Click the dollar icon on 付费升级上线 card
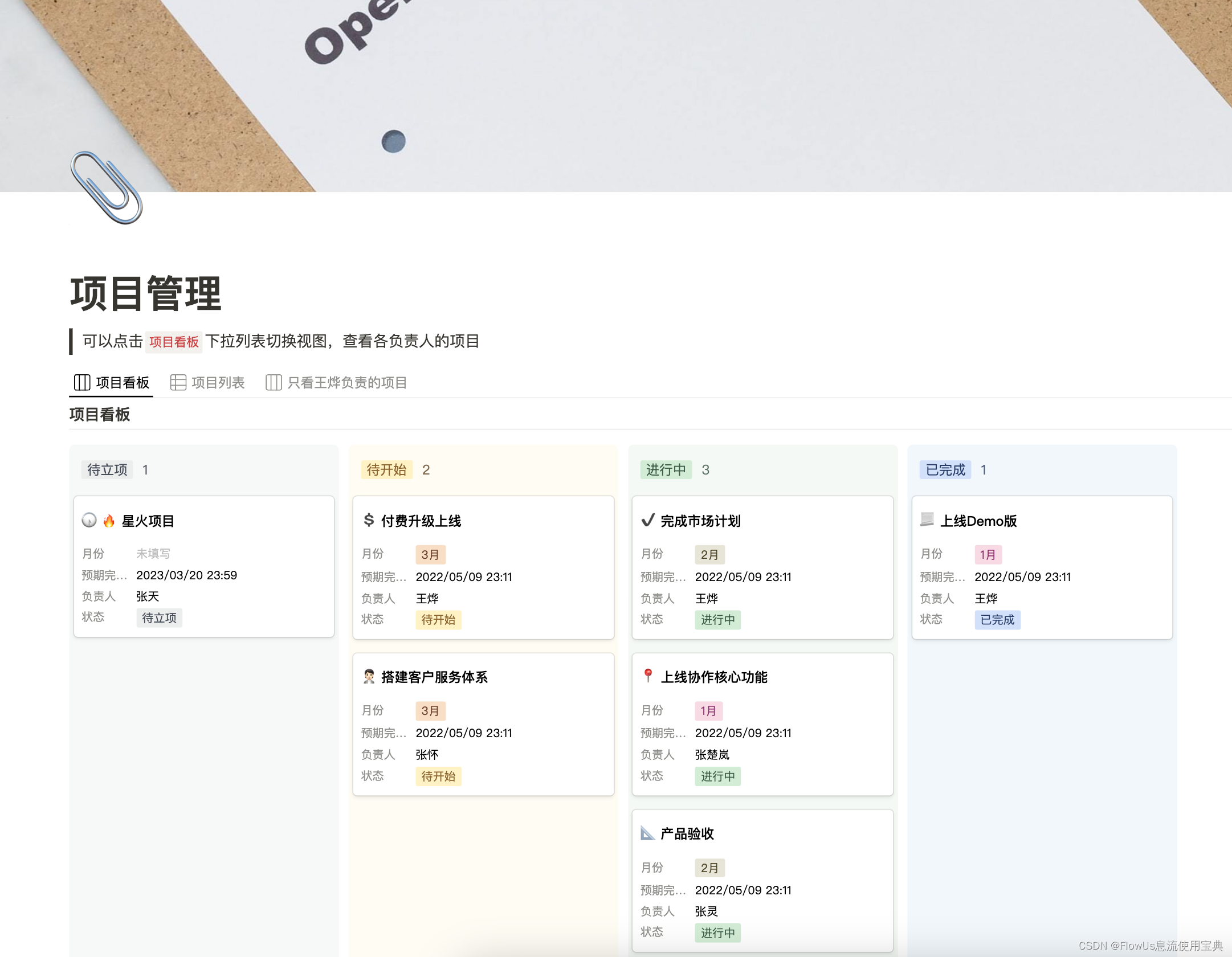The height and width of the screenshot is (957, 1232). [369, 520]
